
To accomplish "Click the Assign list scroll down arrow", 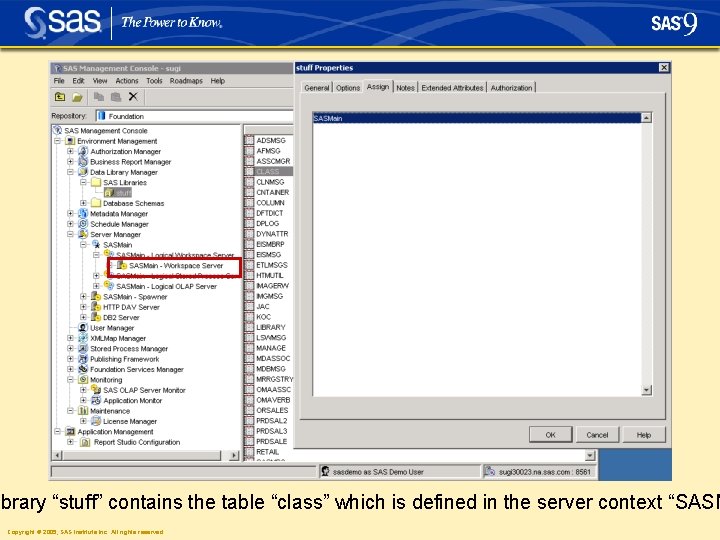I will pos(646,390).
